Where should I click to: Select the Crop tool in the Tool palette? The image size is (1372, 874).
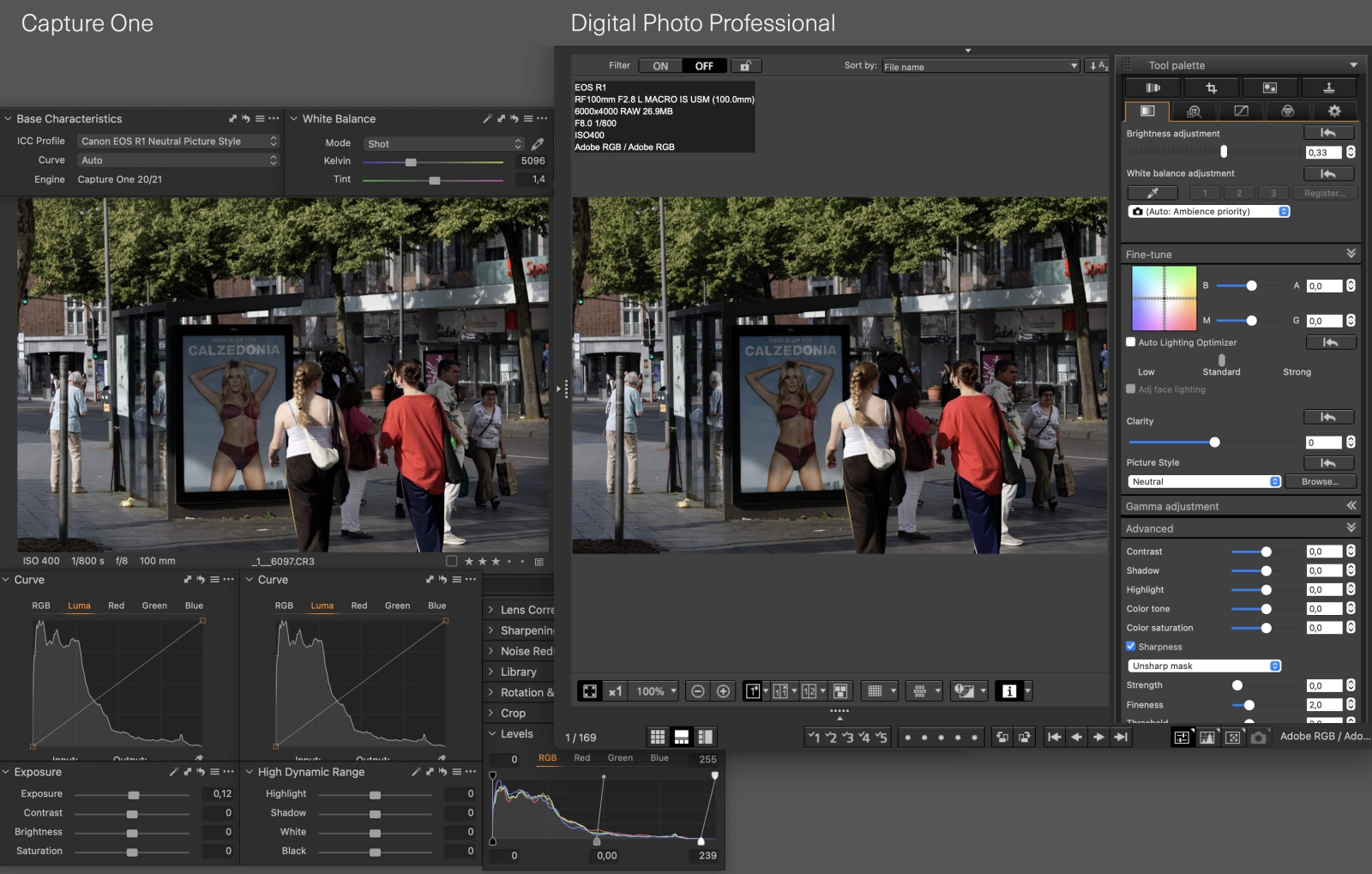pyautogui.click(x=1211, y=87)
